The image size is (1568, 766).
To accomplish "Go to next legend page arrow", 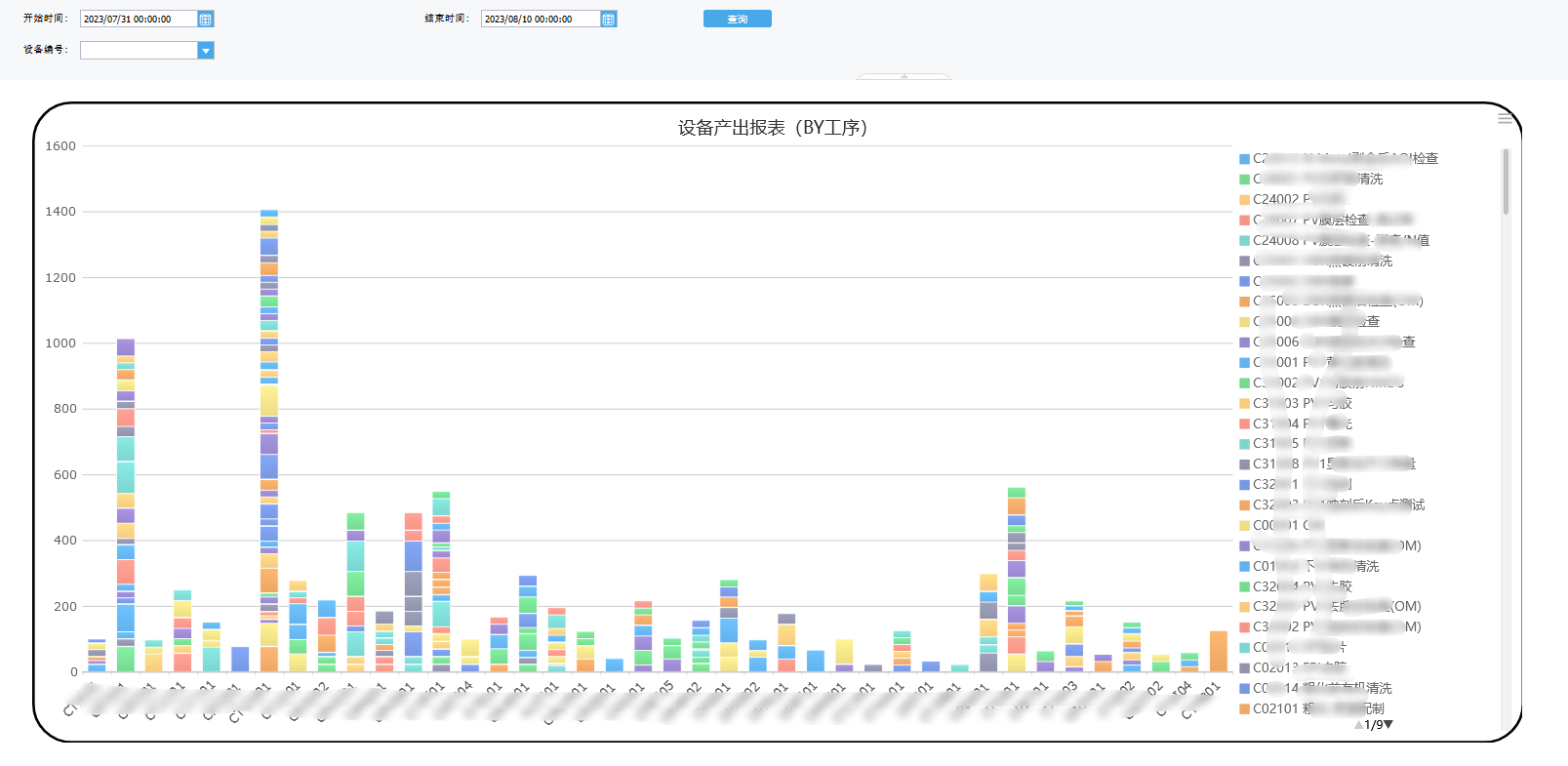I will [1388, 725].
